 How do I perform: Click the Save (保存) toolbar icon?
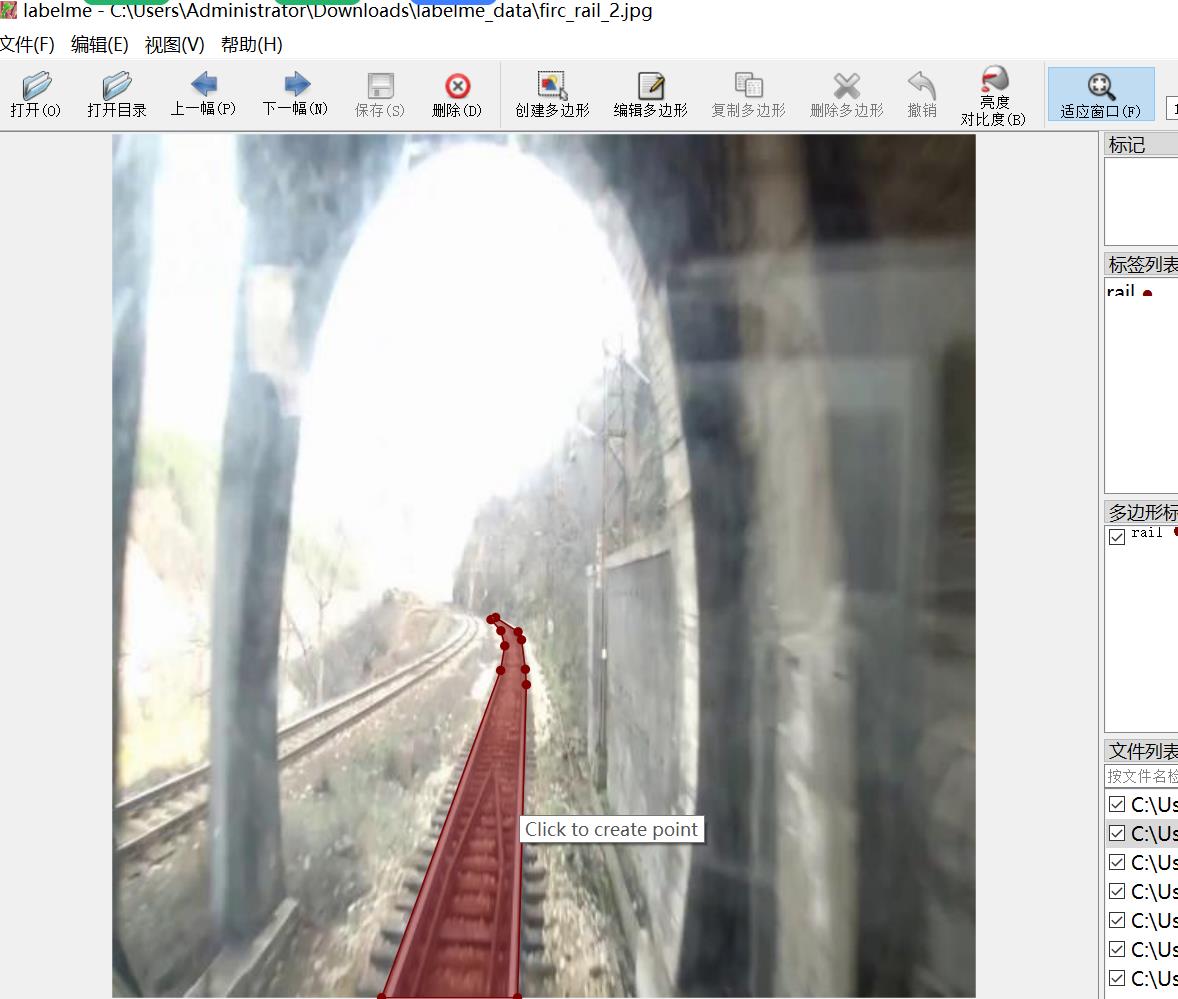tap(380, 95)
